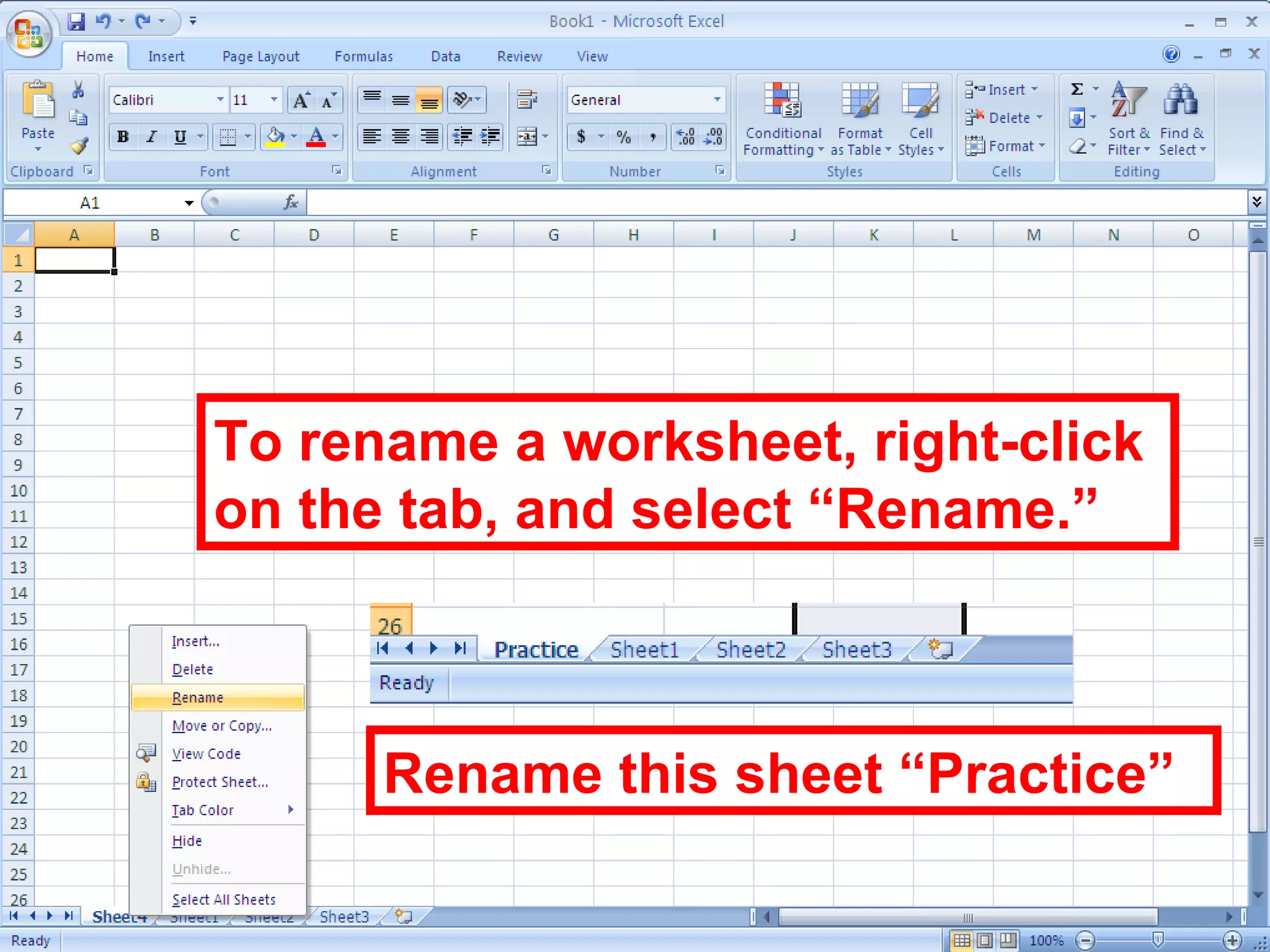Copy selection using the Copy icon

click(x=78, y=118)
